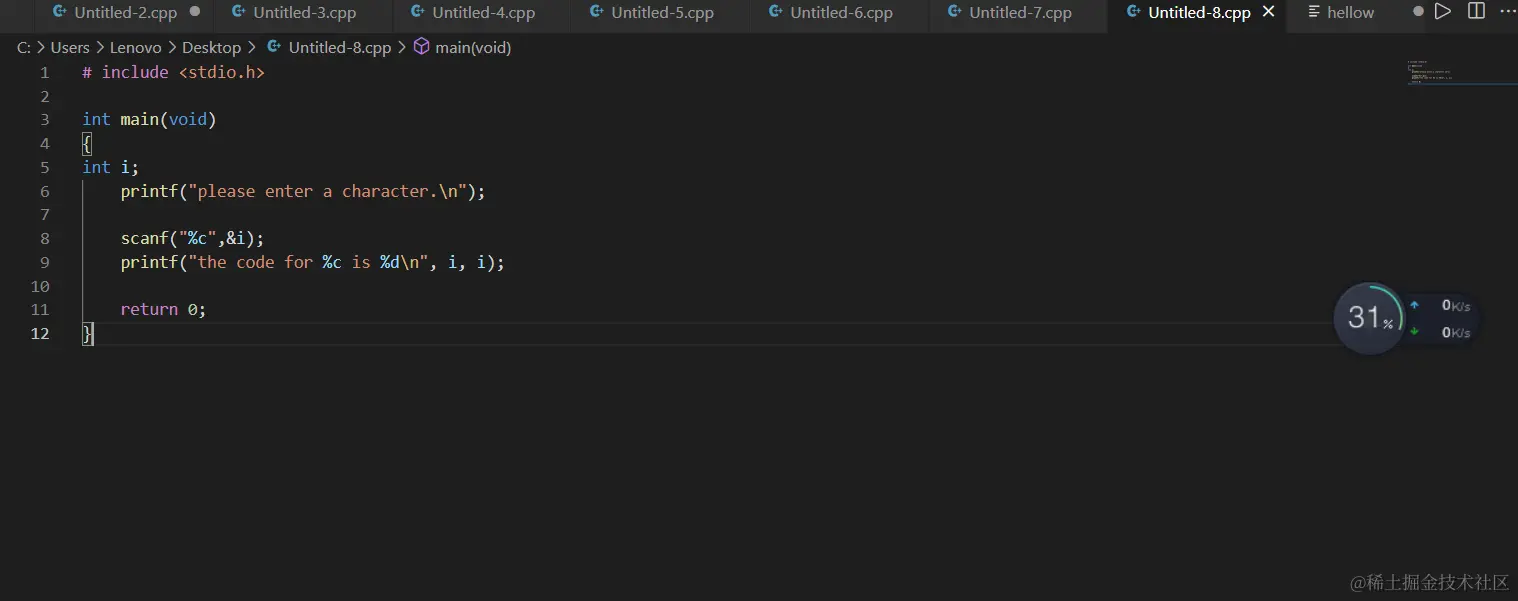Click the network speed indicator widget
The width and height of the screenshot is (1518, 601).
click(x=1444, y=319)
